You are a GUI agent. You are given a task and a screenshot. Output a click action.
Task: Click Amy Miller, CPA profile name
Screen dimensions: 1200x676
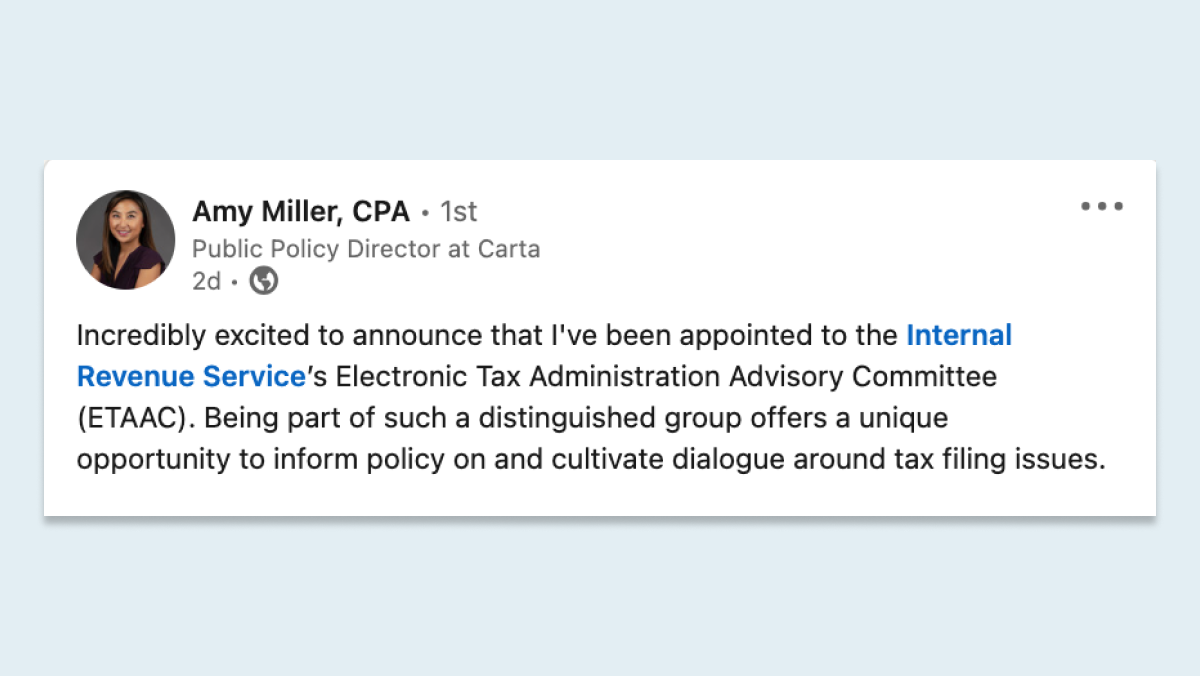click(301, 211)
